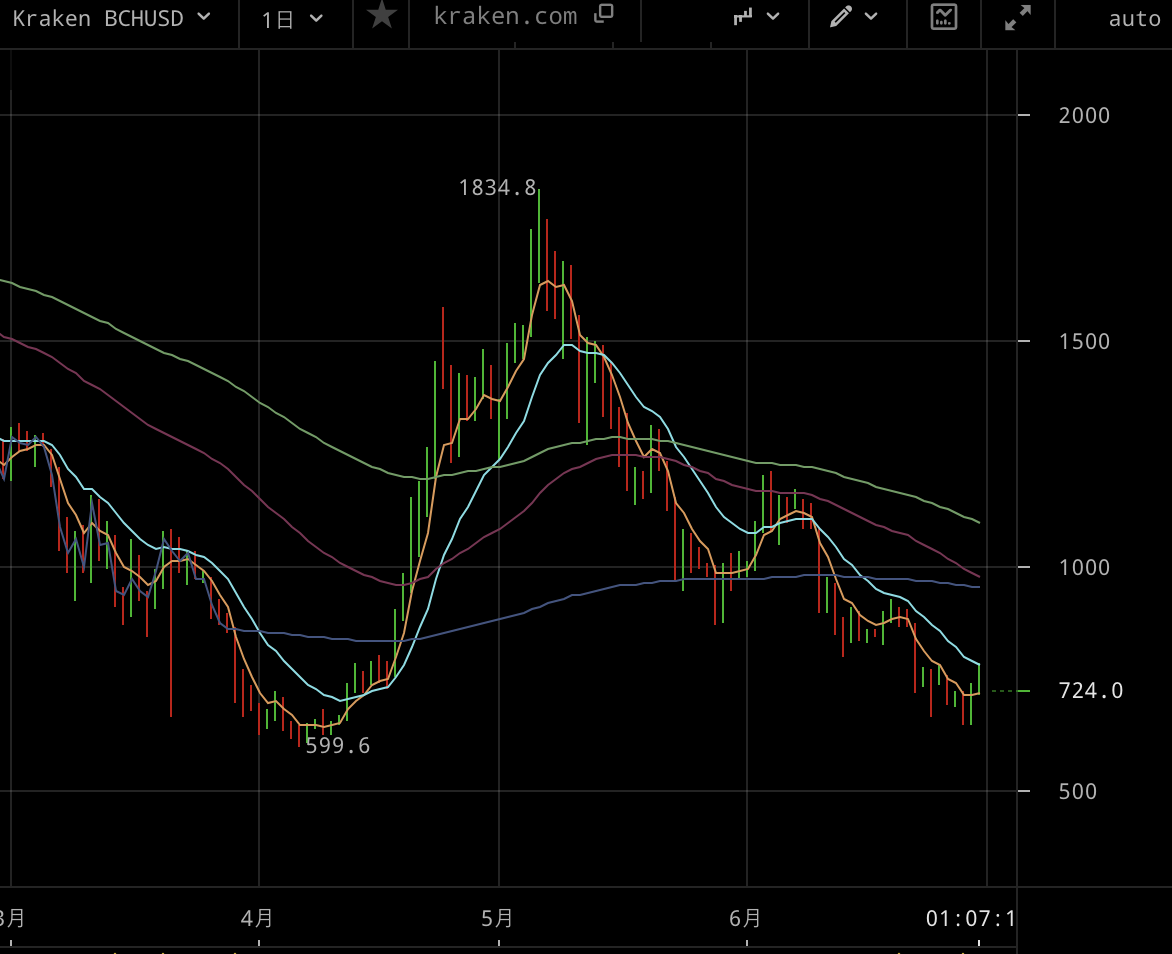Expand the chart style chevron
1172x954 pixels.
tap(774, 16)
